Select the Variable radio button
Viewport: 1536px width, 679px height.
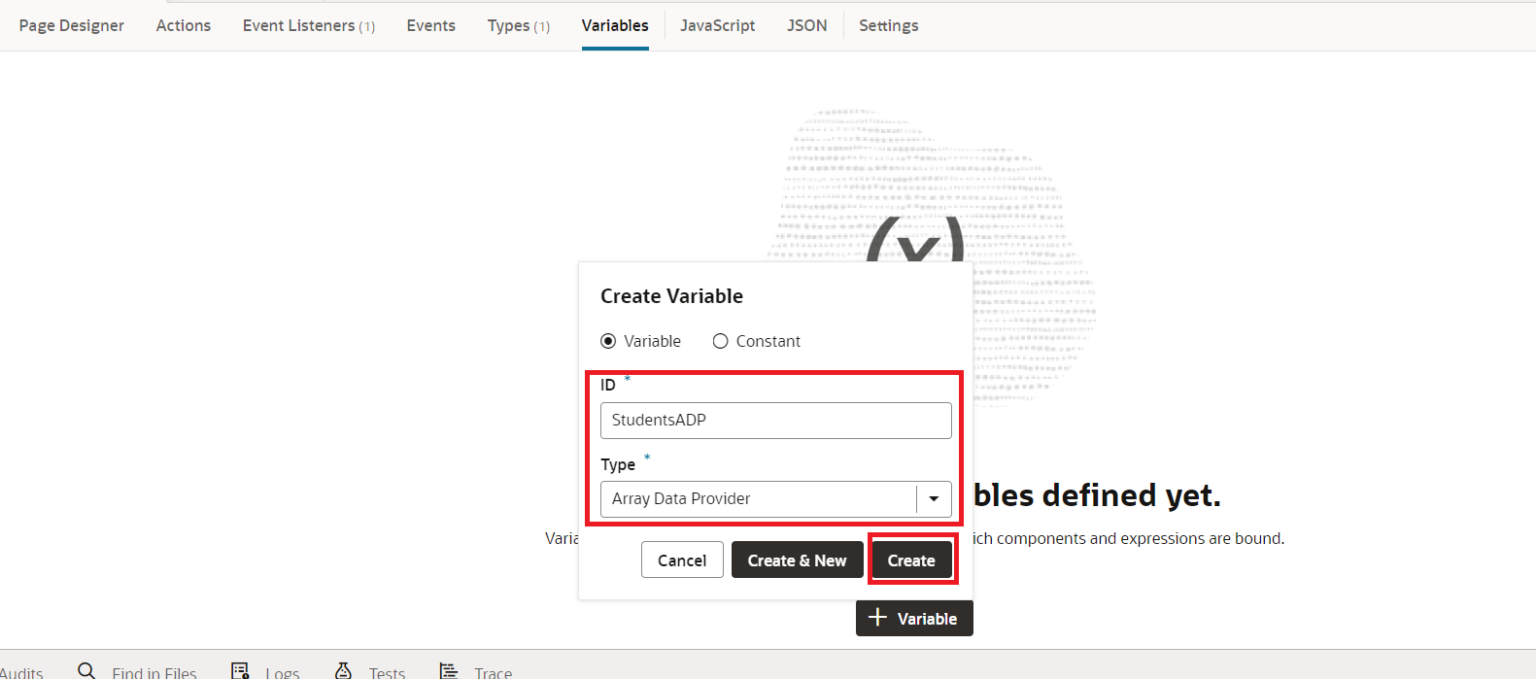tap(608, 341)
